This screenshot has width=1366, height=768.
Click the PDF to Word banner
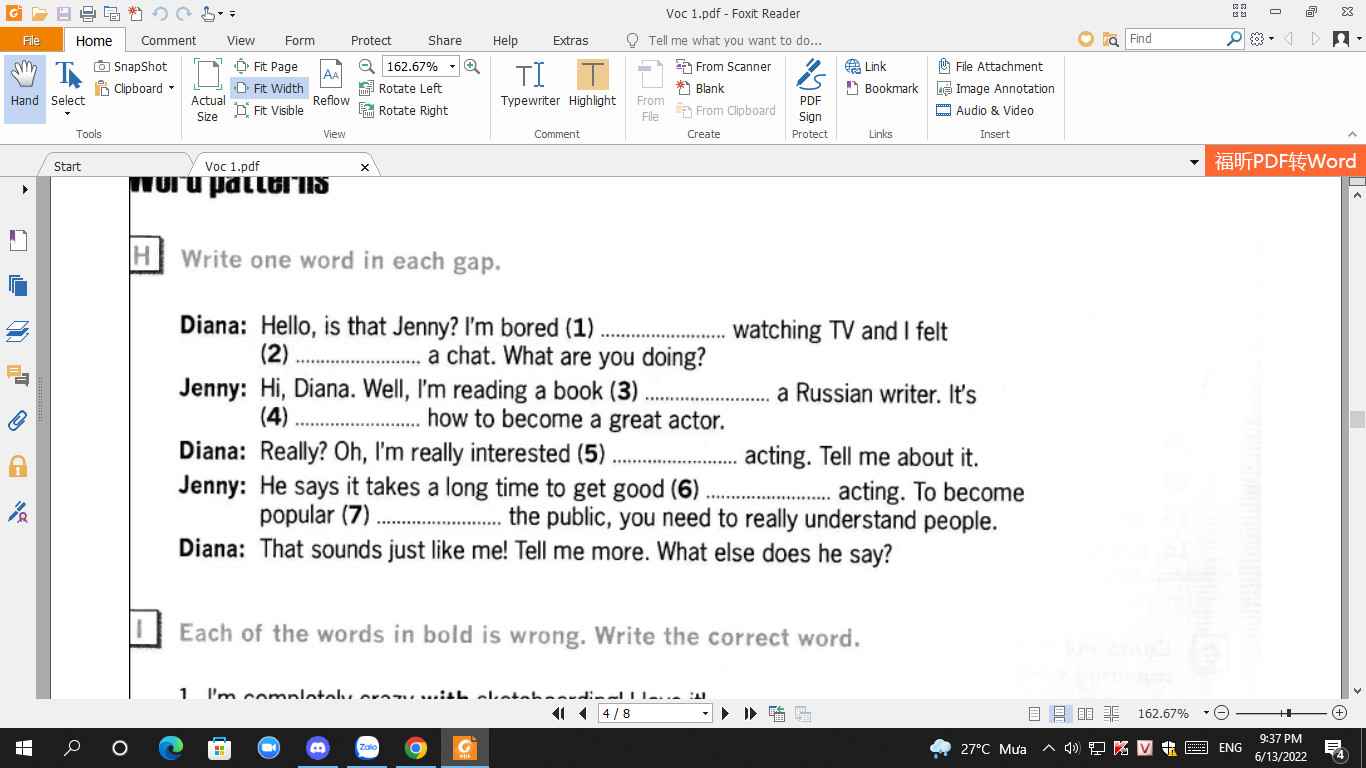[1285, 161]
